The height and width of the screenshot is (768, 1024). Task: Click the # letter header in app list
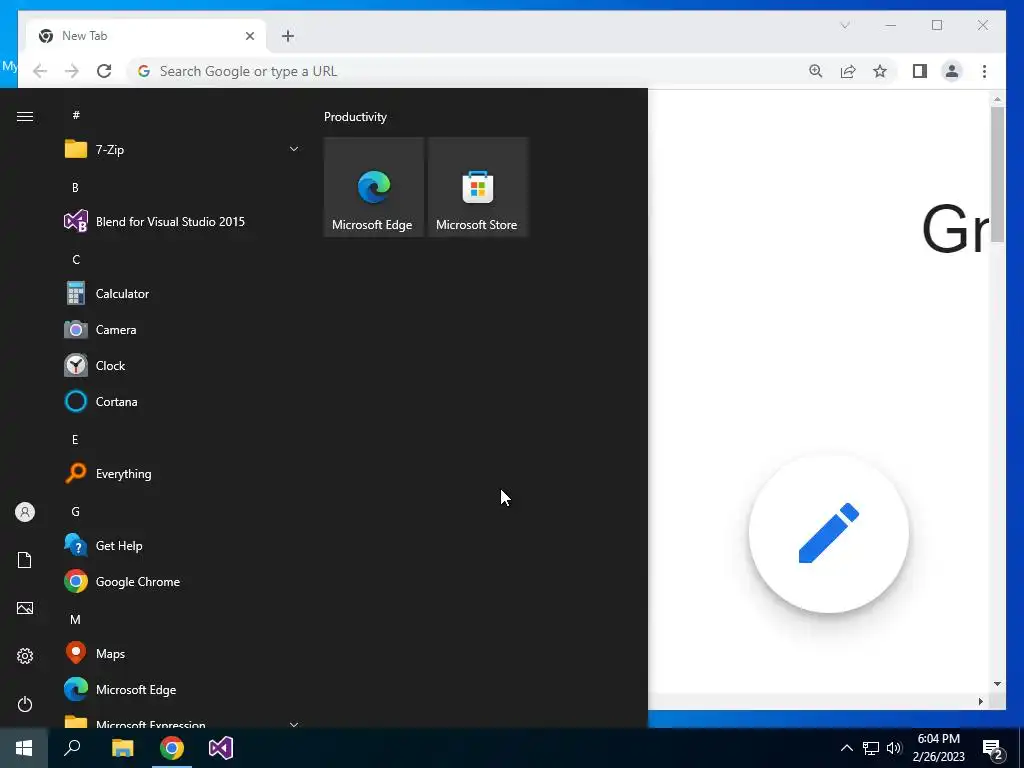[x=76, y=115]
